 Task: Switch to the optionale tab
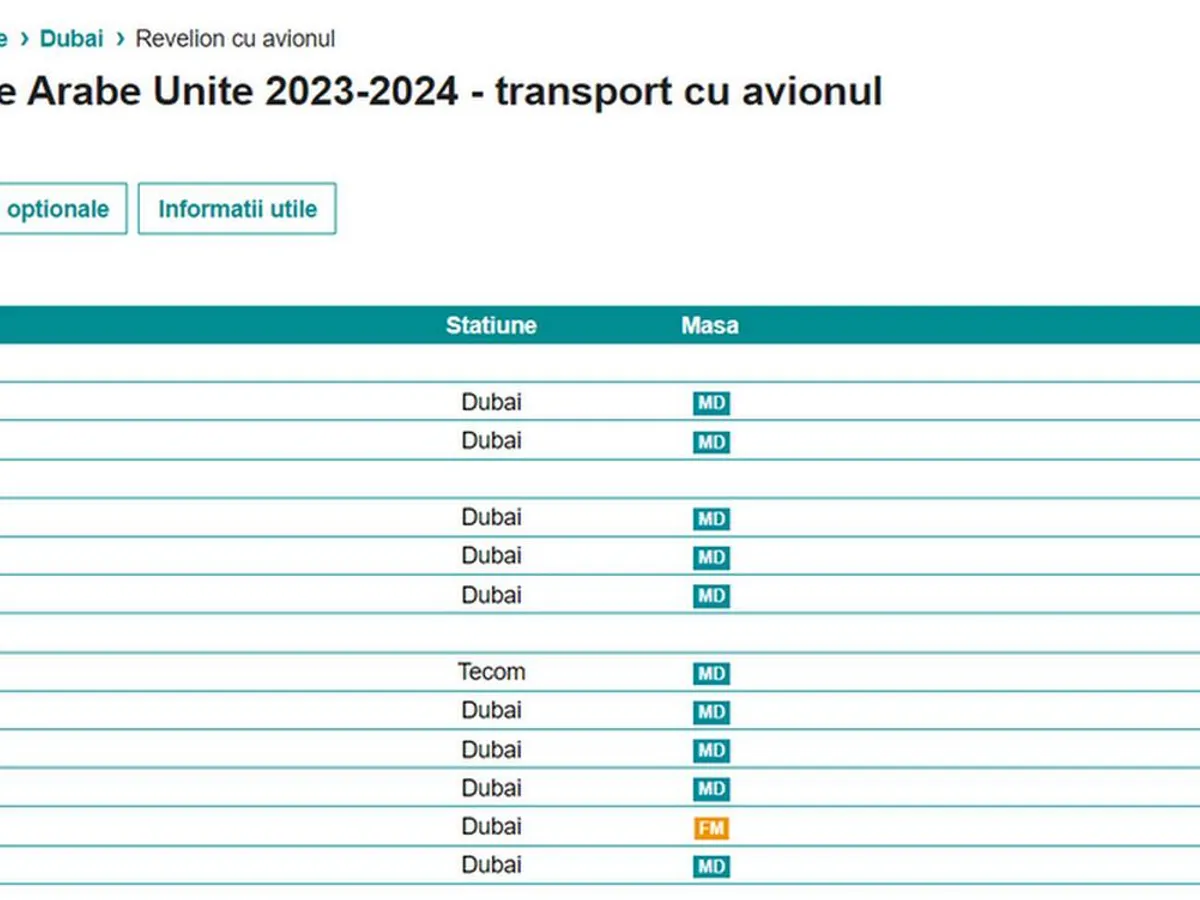58,209
